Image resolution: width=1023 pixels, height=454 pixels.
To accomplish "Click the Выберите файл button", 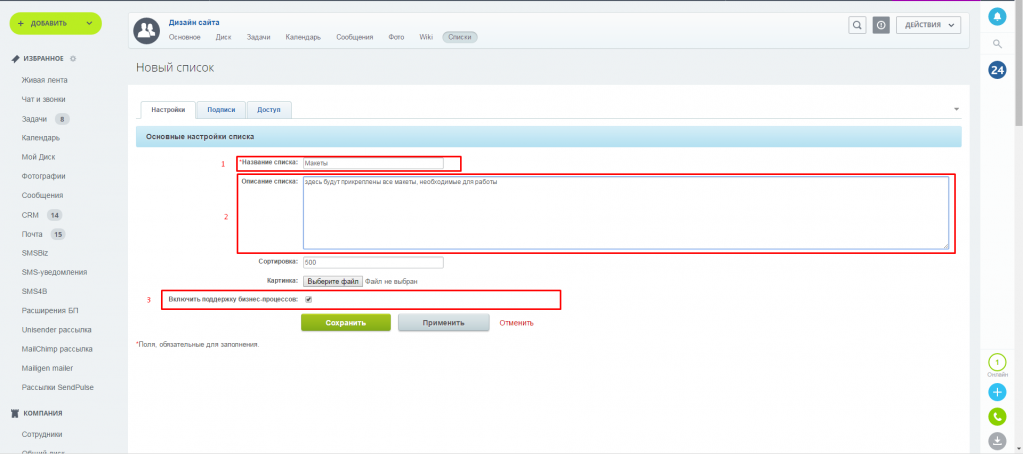I will pyautogui.click(x=333, y=281).
